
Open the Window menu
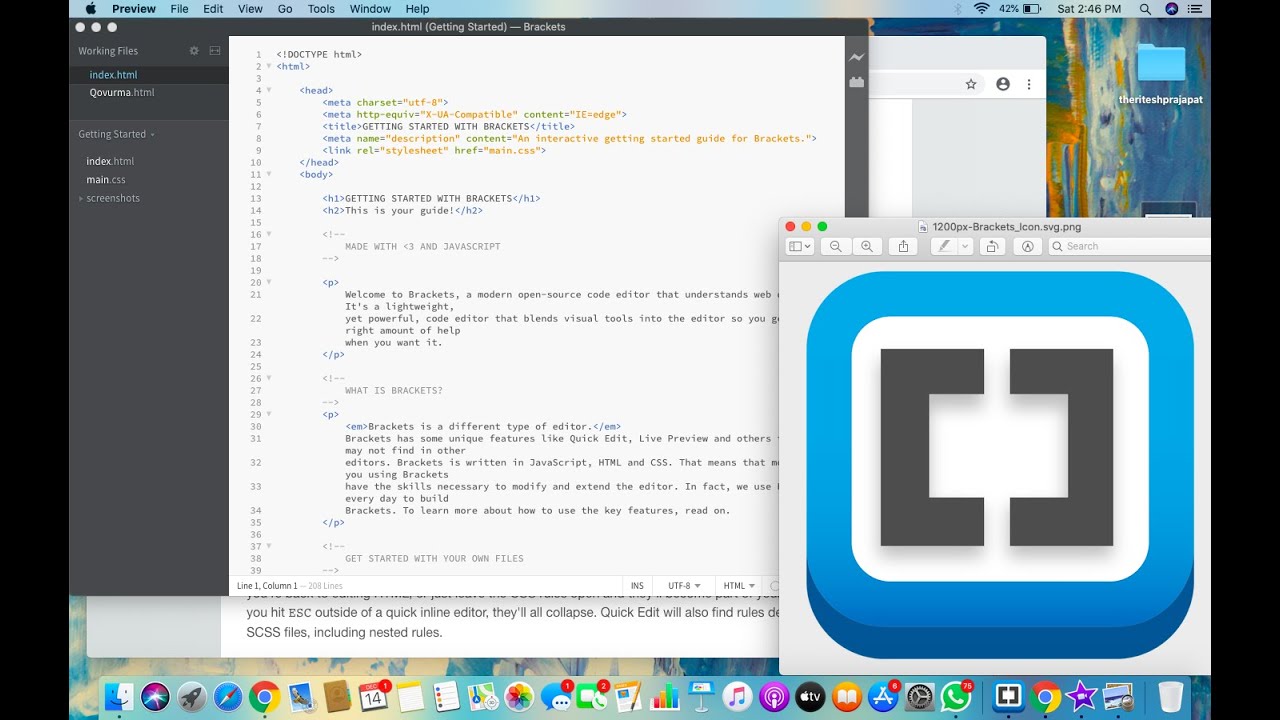370,9
